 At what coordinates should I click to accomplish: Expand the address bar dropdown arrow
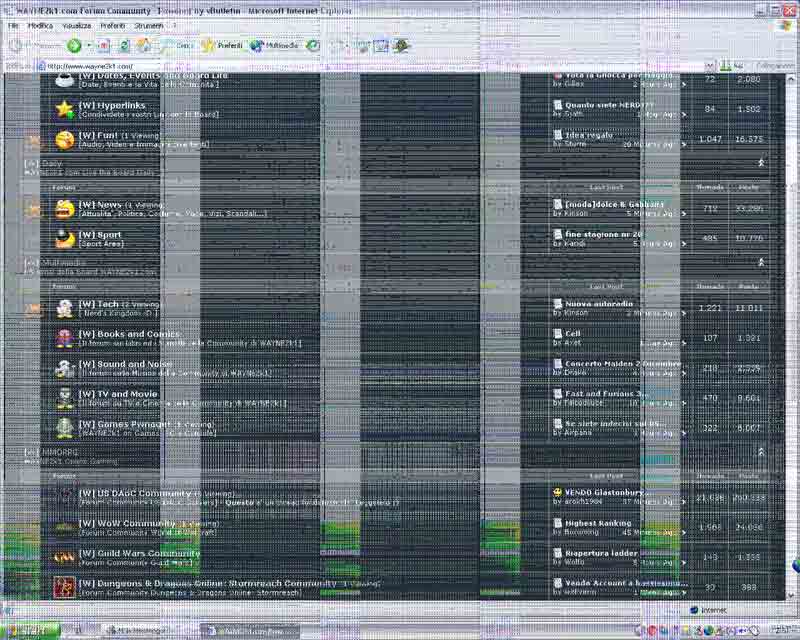pos(709,66)
